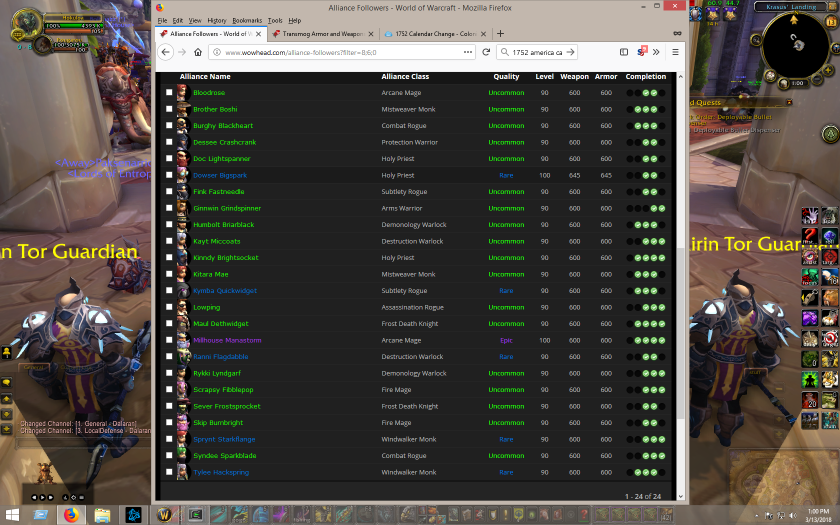This screenshot has width=840, height=525.
Task: Open Scrapsy Fibblepop follower link
Action: point(223,389)
